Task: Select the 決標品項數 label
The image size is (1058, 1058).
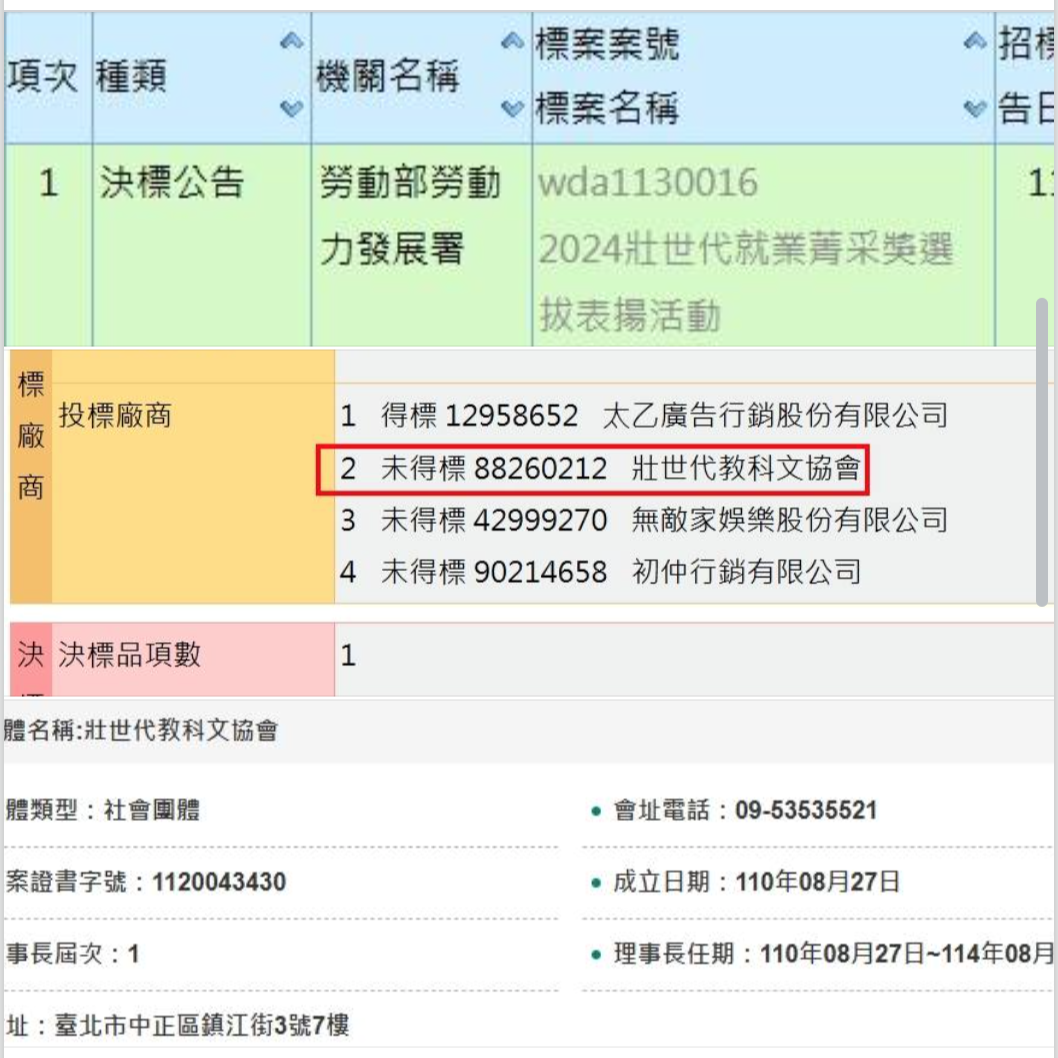Action: (130, 654)
